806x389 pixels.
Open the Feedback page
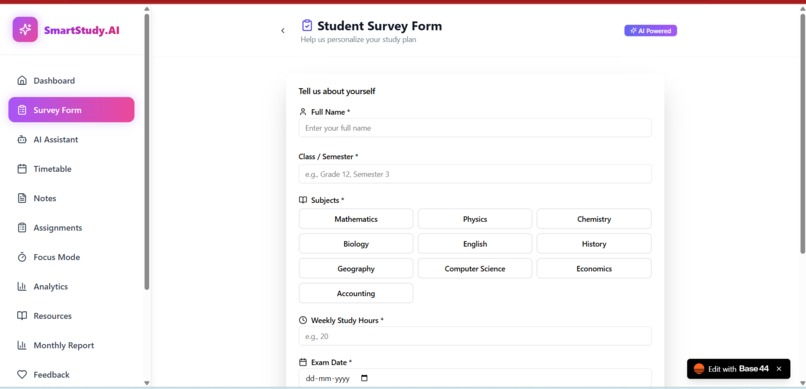(71, 375)
